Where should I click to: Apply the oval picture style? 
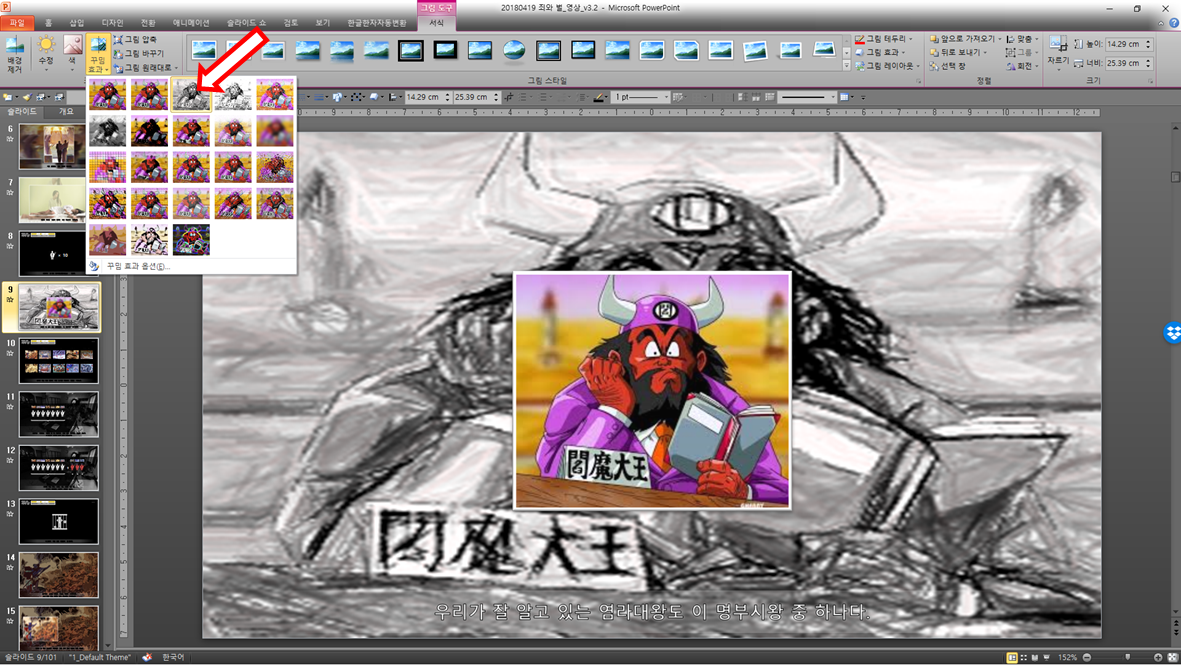tap(514, 50)
